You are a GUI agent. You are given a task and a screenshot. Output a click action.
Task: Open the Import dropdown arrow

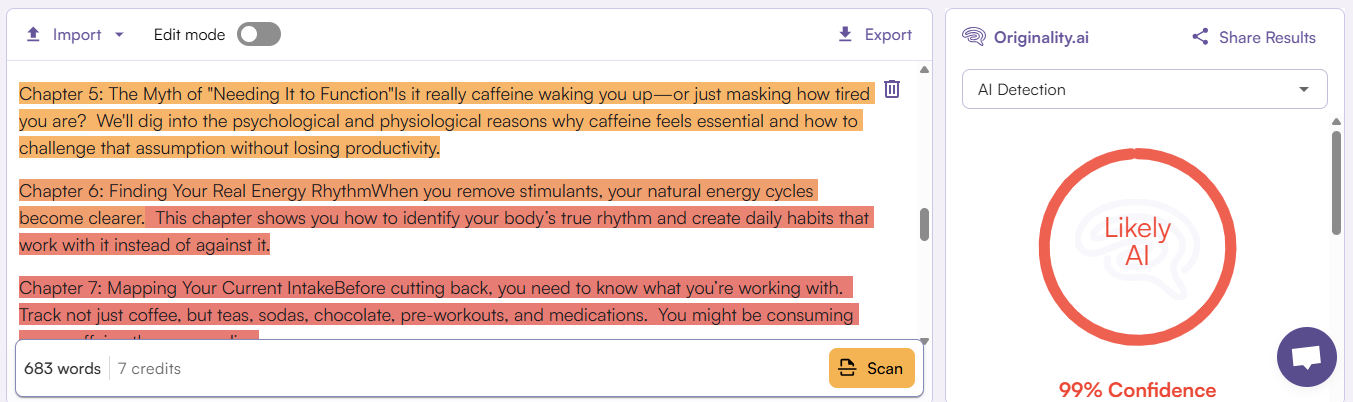[x=120, y=35]
